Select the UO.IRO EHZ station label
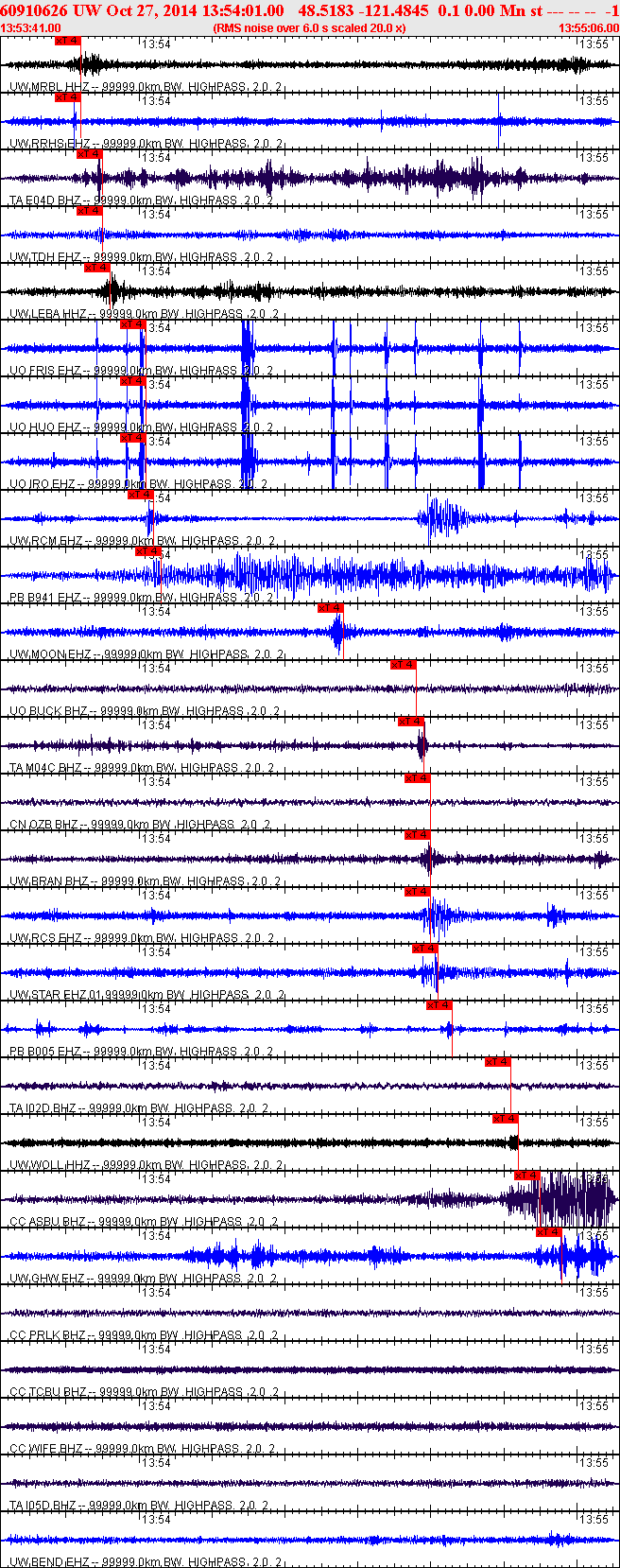 139,484
